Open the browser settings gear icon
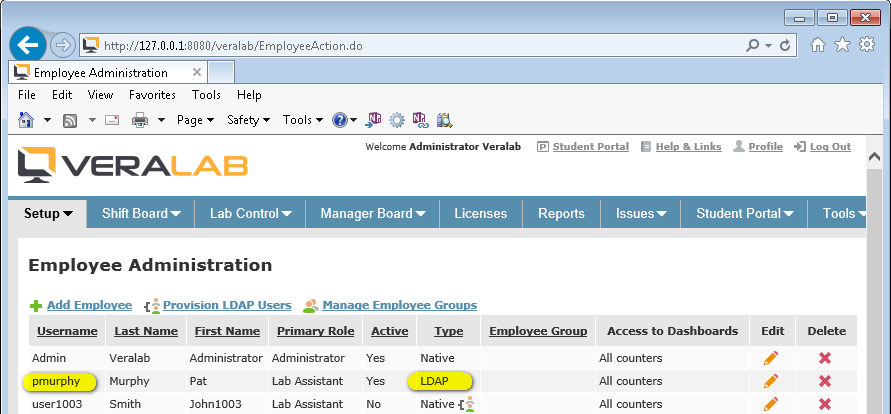The width and height of the screenshot is (891, 414). click(x=867, y=44)
